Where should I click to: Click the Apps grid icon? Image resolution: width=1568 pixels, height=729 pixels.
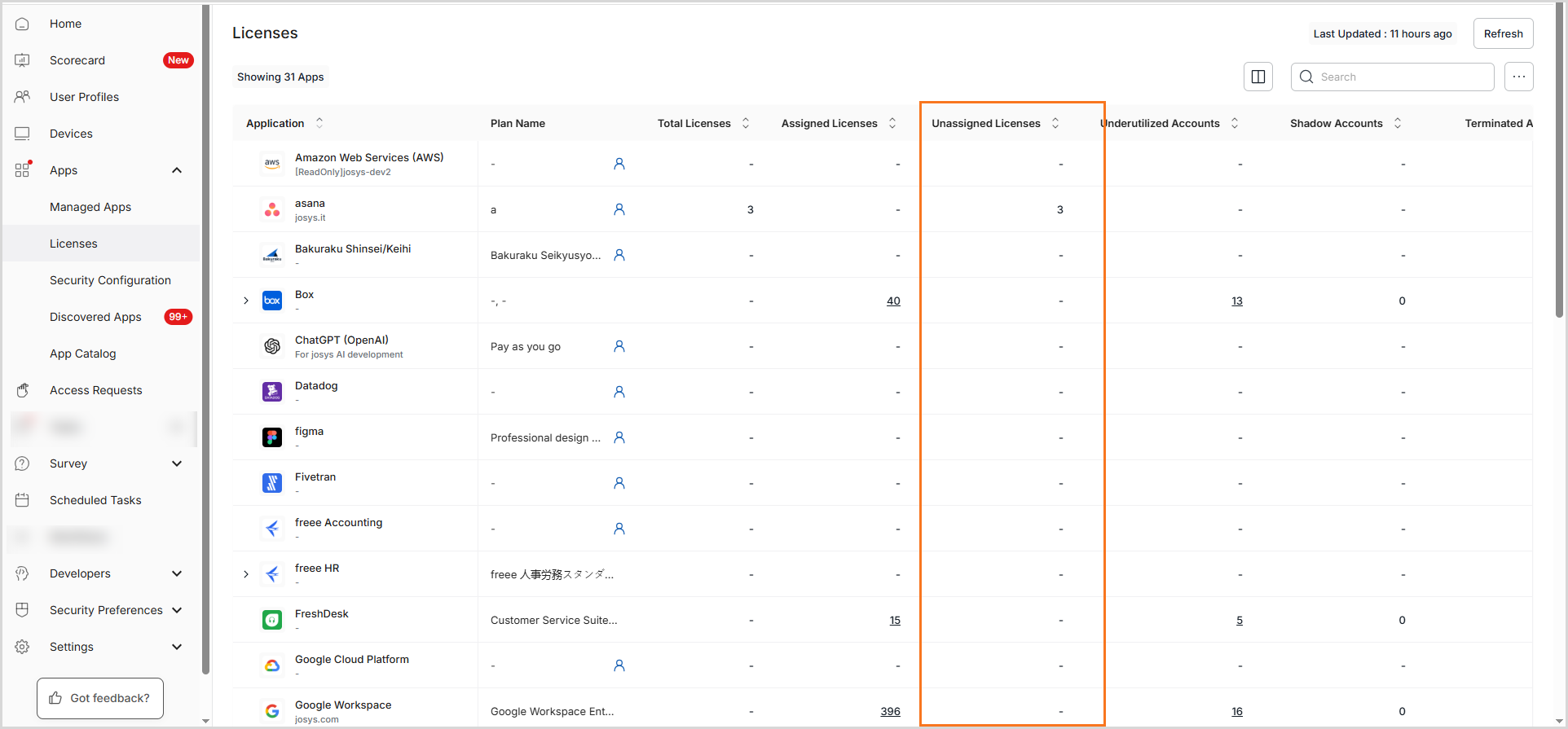22,170
